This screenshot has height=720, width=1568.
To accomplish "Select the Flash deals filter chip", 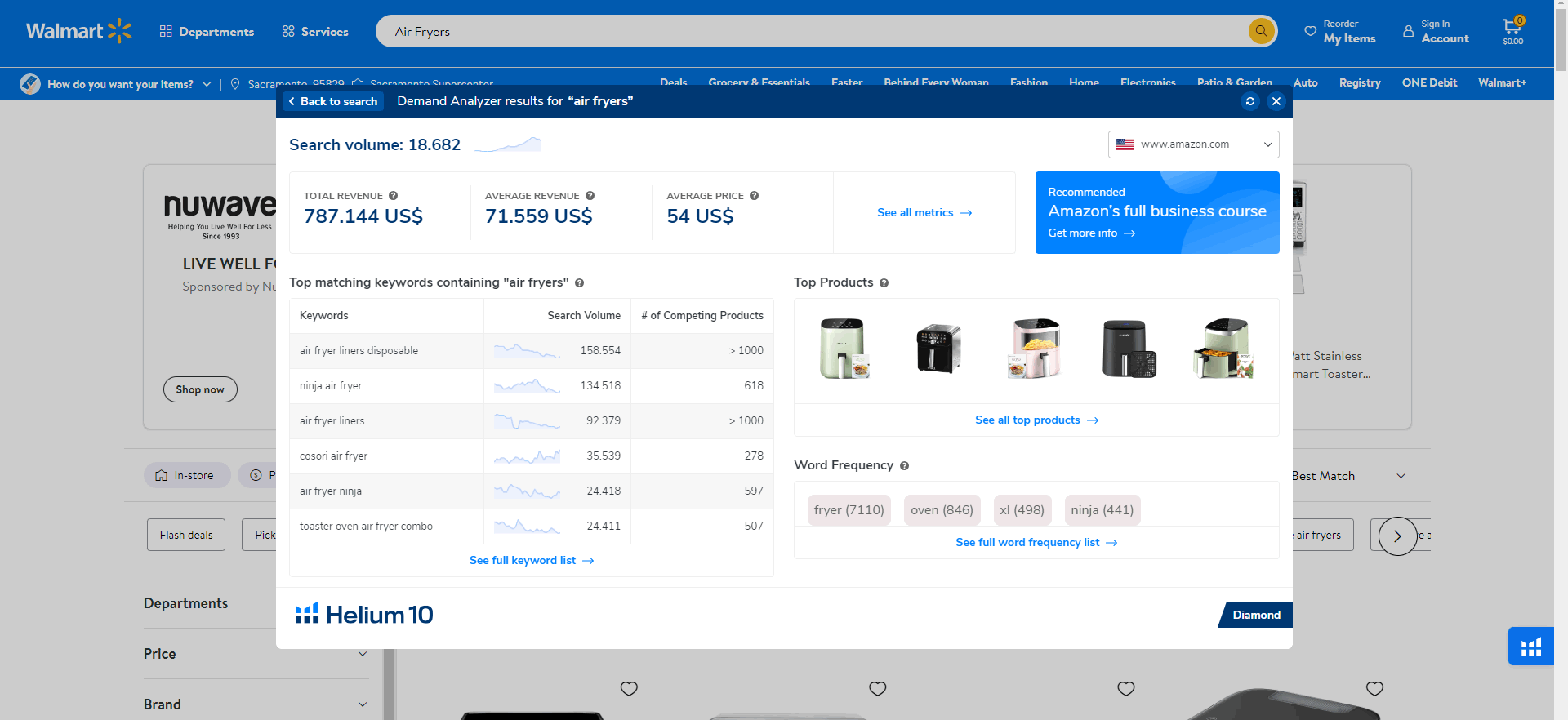I will click(x=186, y=535).
